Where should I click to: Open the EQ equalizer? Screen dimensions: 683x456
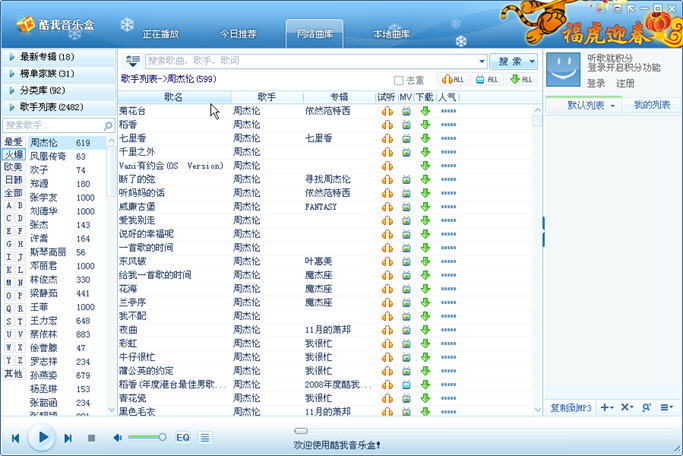click(x=183, y=437)
